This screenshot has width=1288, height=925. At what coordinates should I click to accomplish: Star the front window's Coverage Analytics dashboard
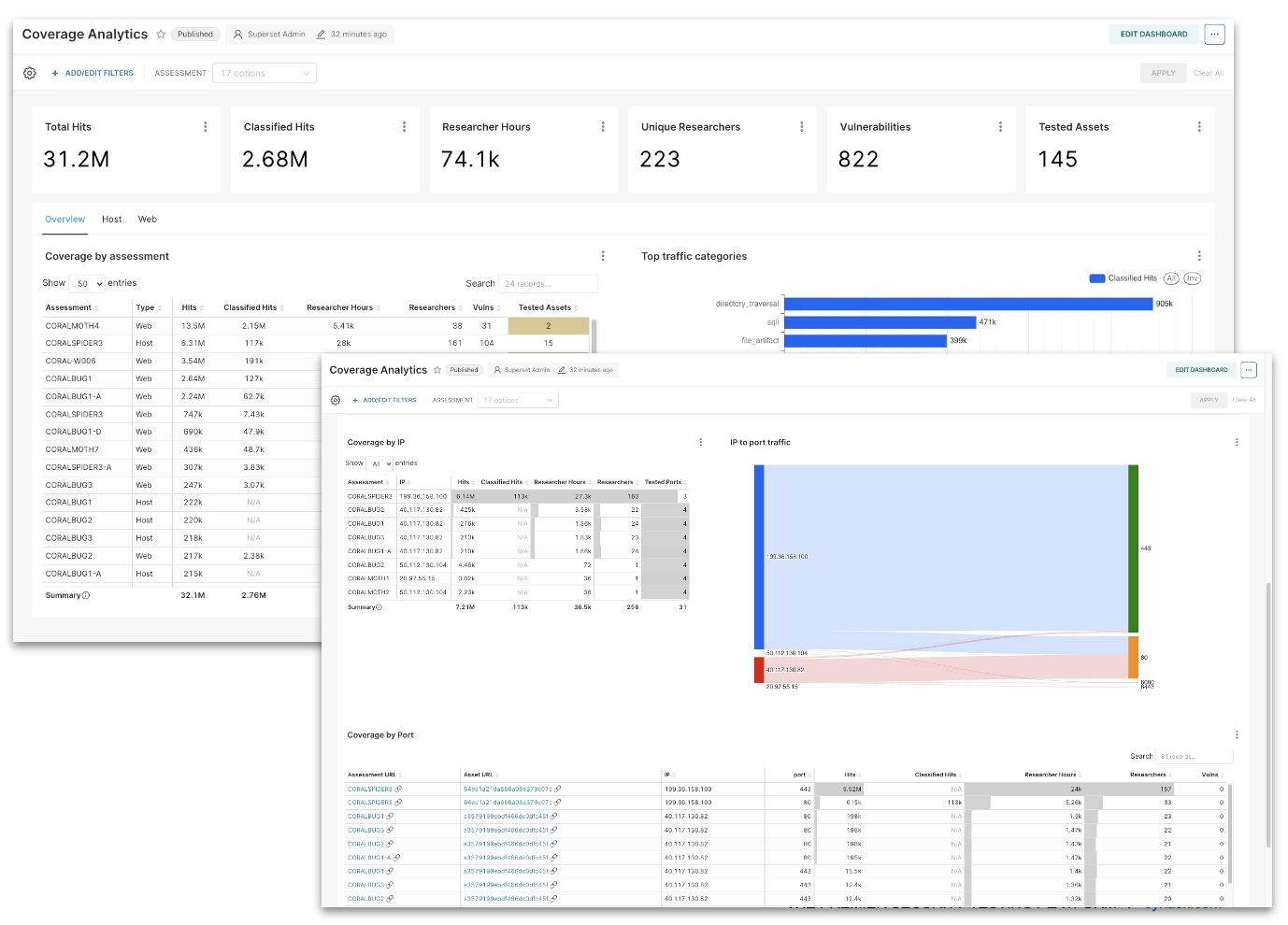[436, 370]
